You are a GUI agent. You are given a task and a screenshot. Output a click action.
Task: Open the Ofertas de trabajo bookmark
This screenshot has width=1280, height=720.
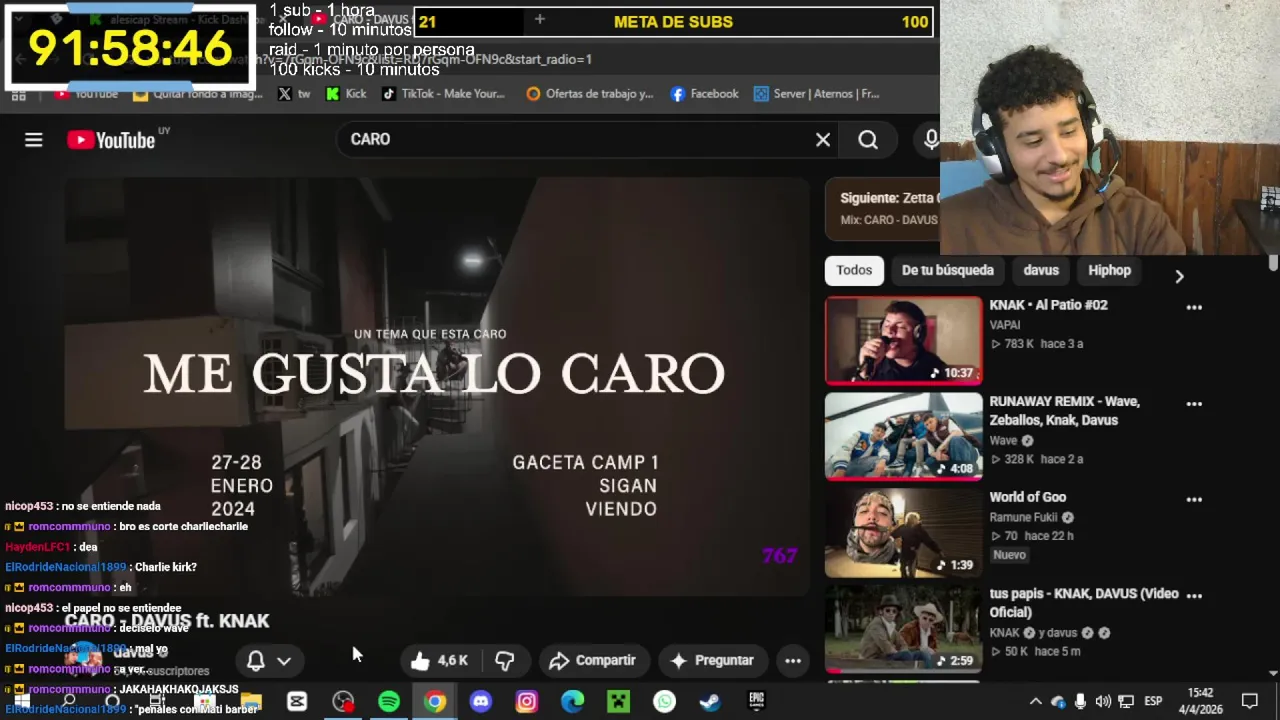[x=589, y=94]
